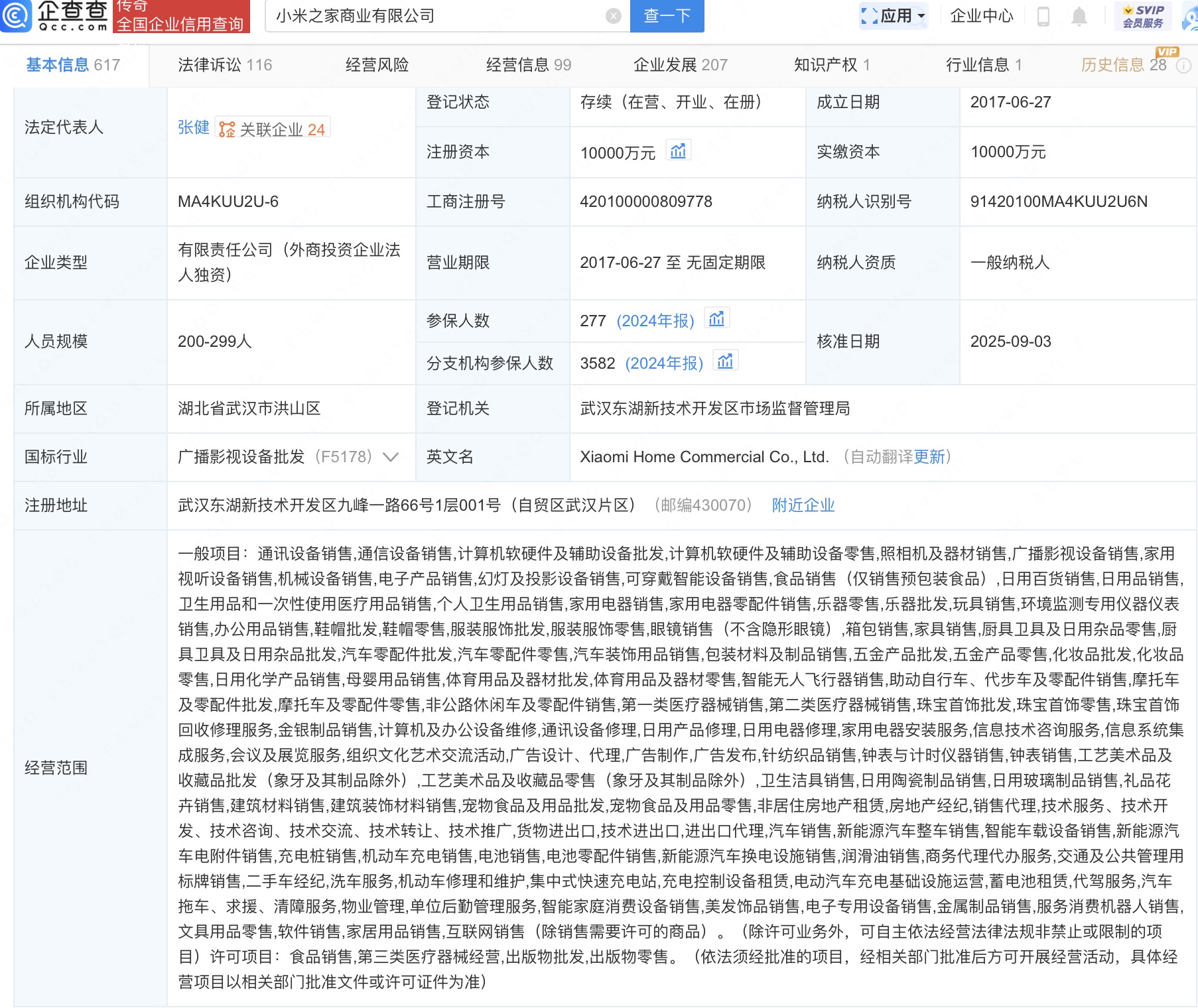The image size is (1198, 1008).
Task: Switch to 法律诉讼 tab
Action: [225, 65]
